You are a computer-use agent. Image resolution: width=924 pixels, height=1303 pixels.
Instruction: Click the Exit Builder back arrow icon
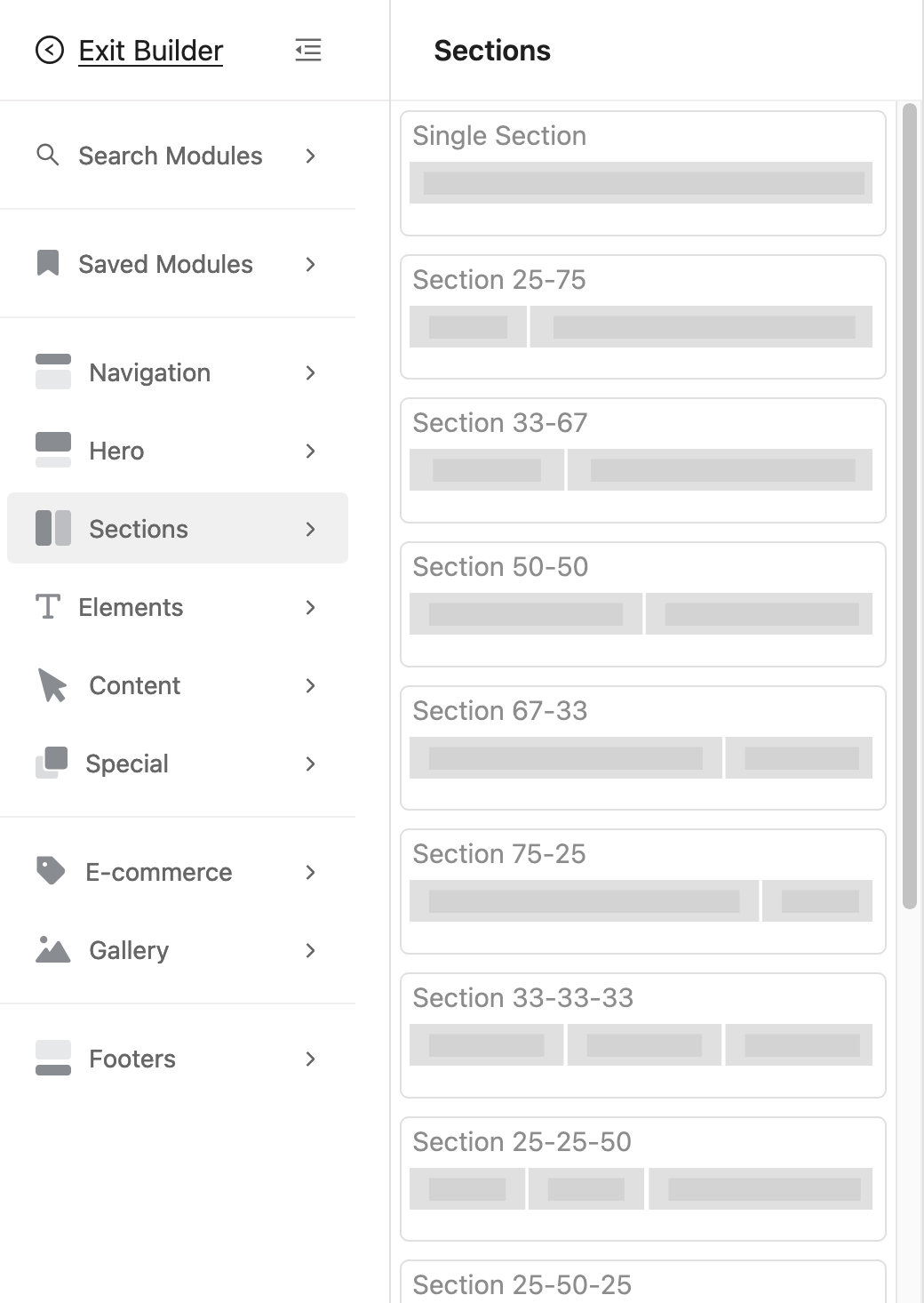pos(50,51)
